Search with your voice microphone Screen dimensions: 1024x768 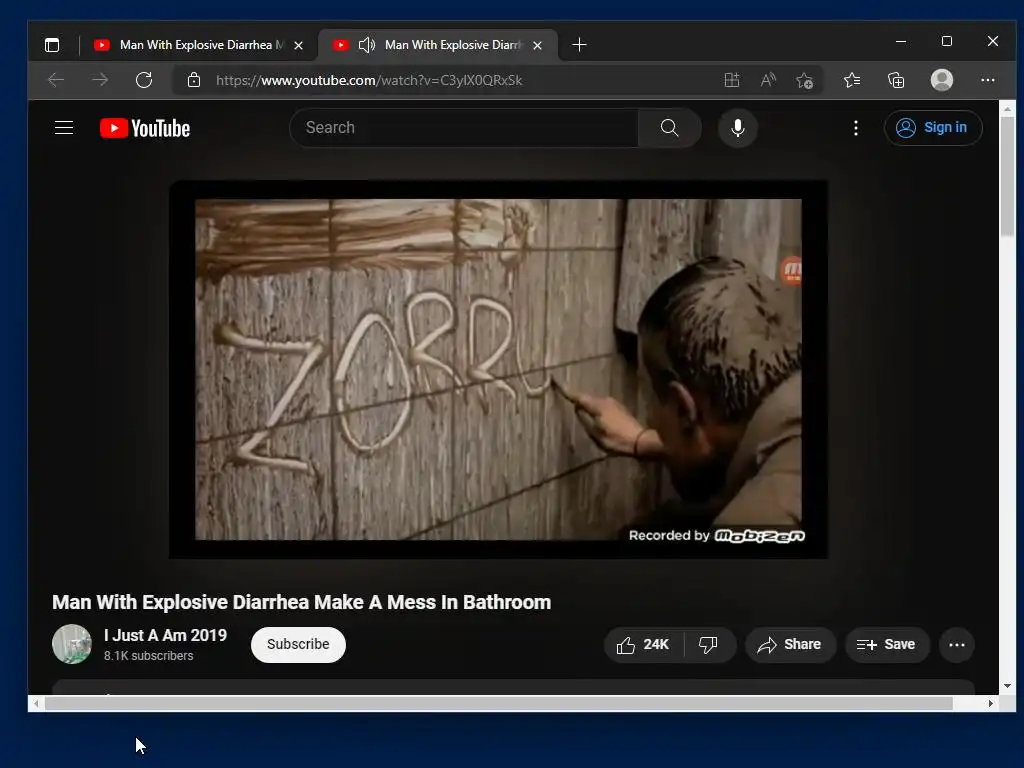pyautogui.click(x=738, y=127)
